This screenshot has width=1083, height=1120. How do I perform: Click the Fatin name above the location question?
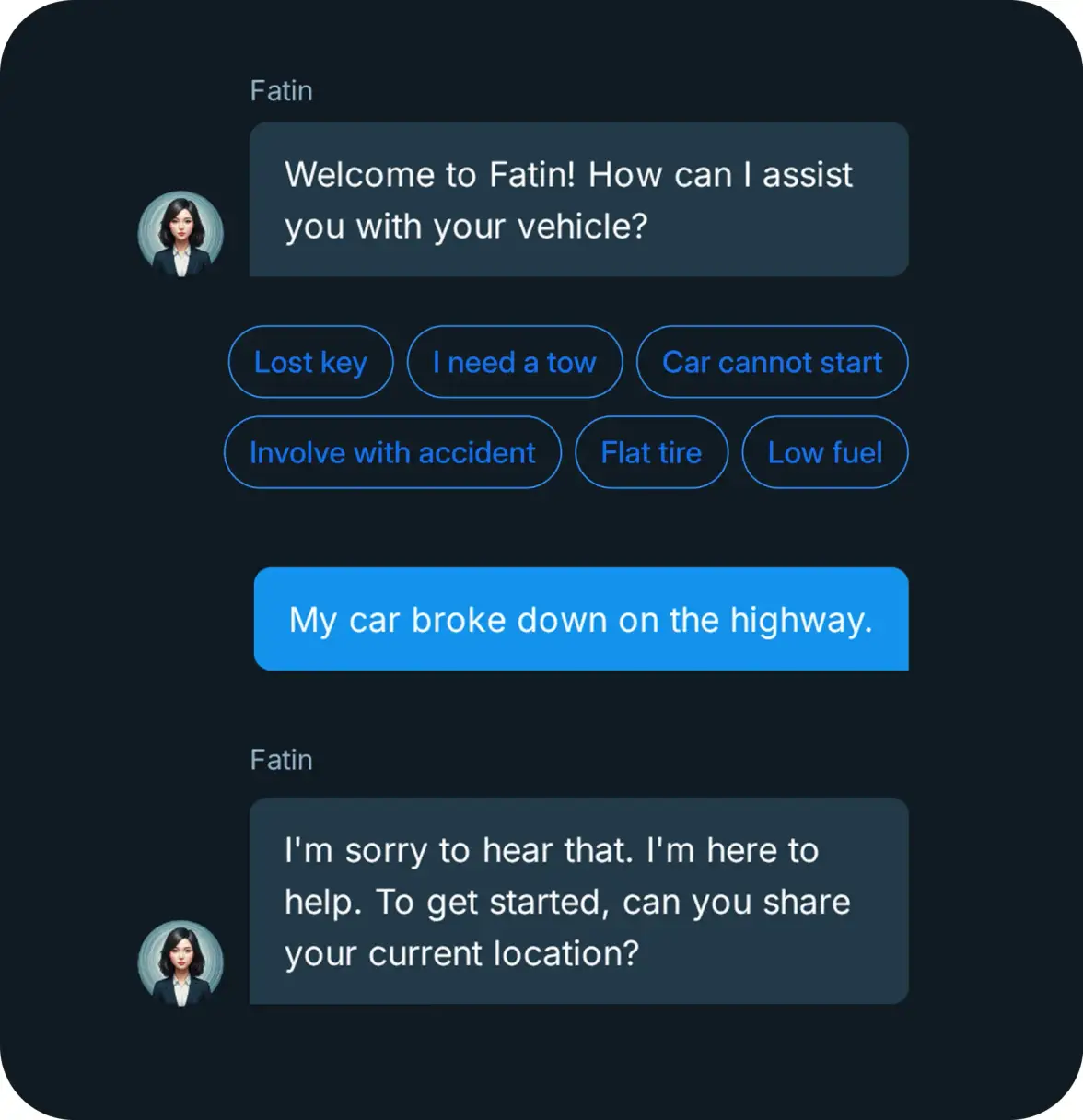tap(281, 760)
